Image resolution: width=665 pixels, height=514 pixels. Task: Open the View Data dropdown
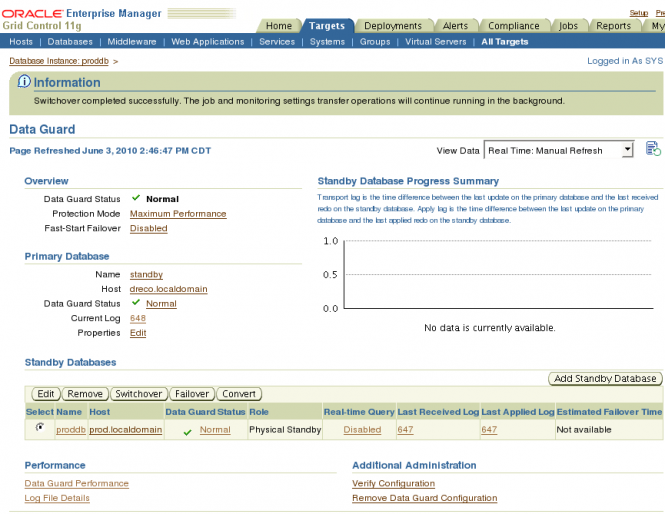[x=559, y=150]
